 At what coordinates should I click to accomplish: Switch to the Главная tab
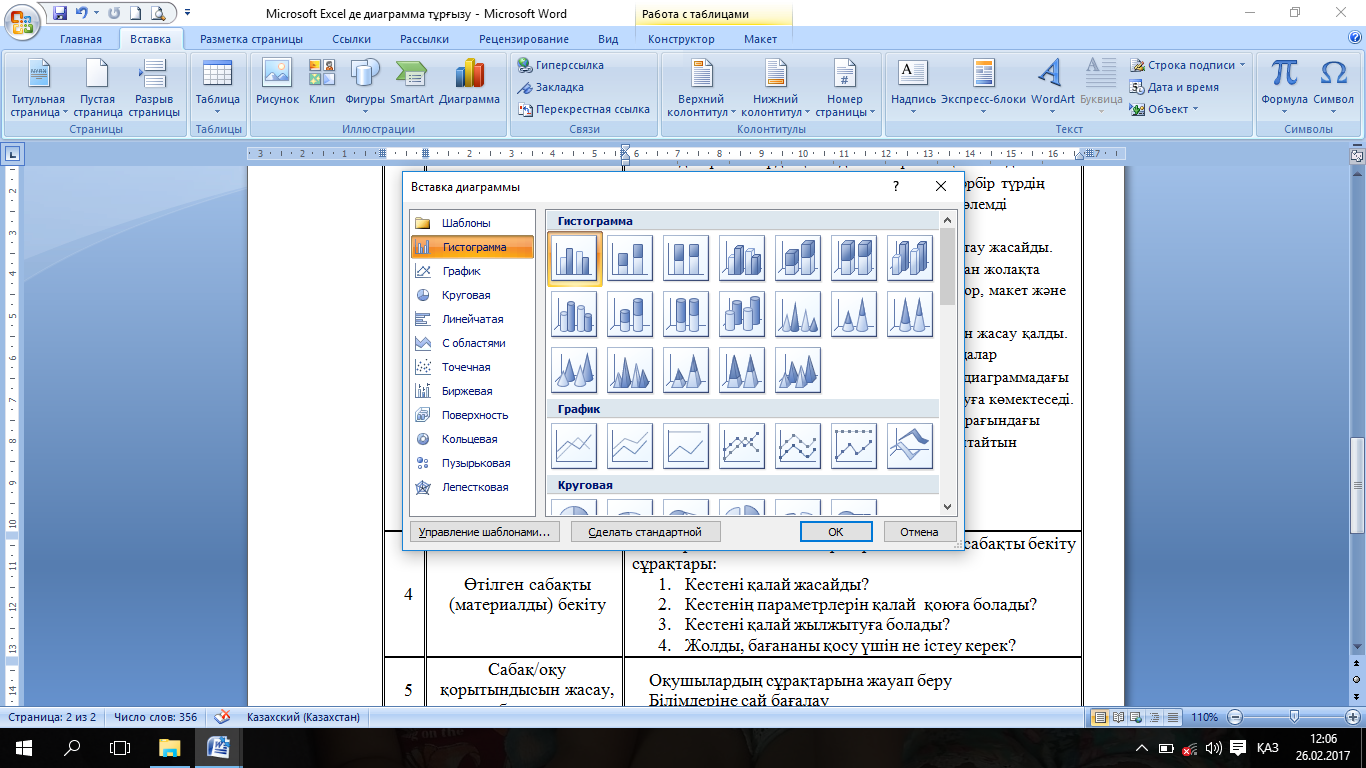click(x=80, y=39)
